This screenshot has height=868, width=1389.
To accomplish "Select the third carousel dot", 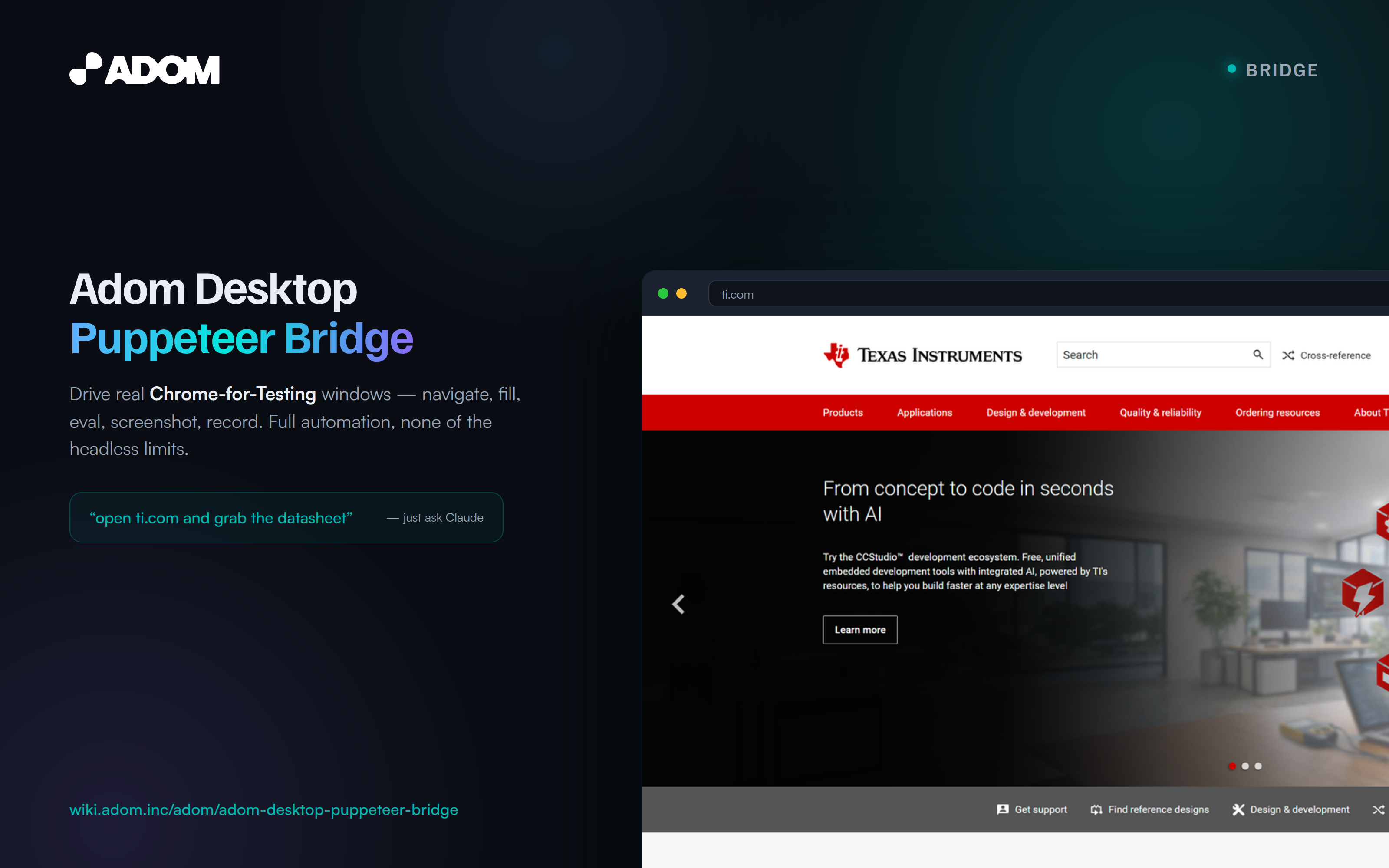I will pos(1258,766).
